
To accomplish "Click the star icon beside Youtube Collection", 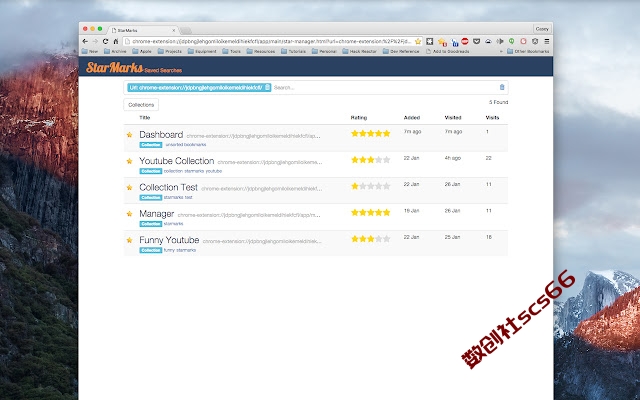I will [129, 161].
